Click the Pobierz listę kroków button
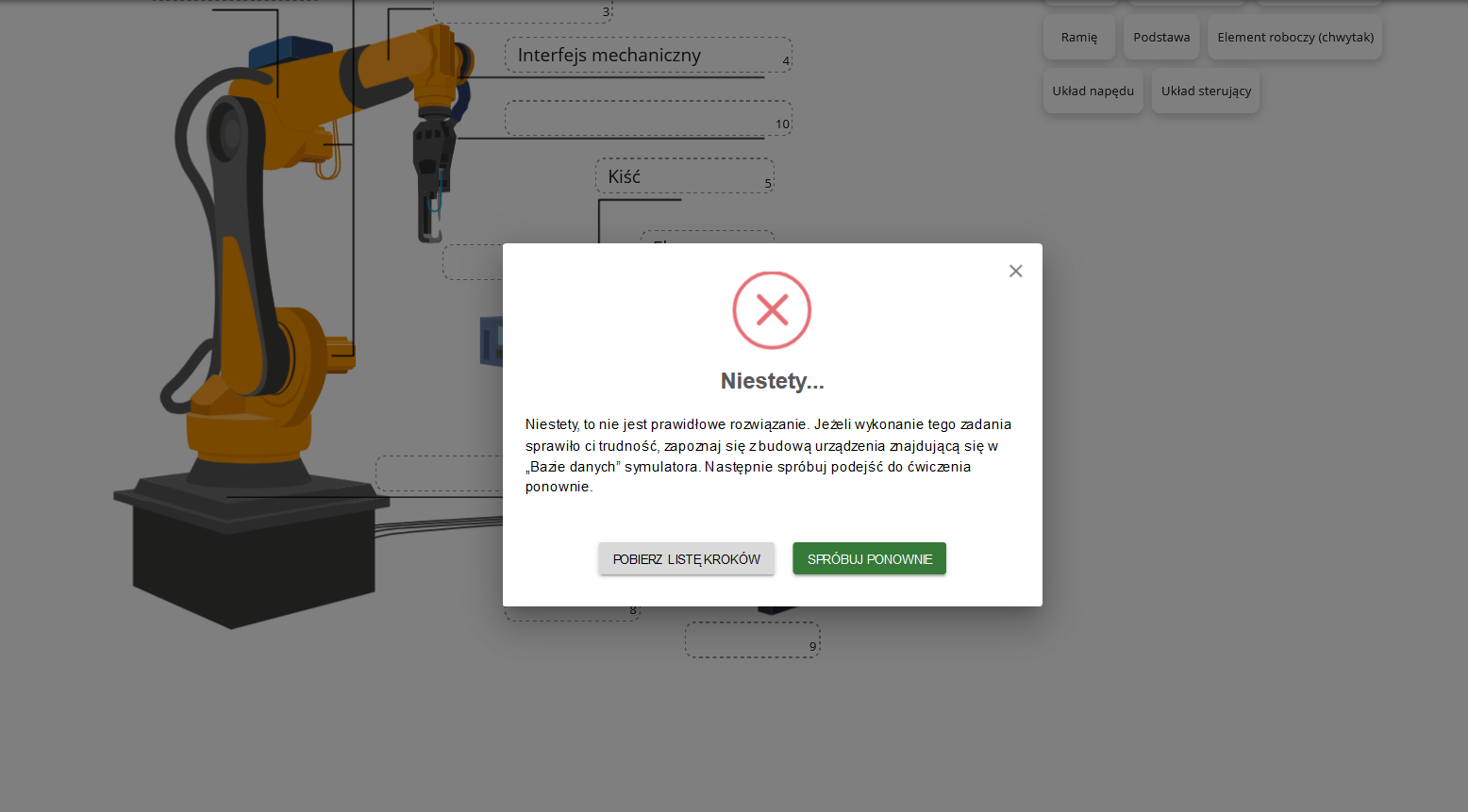 click(x=686, y=559)
